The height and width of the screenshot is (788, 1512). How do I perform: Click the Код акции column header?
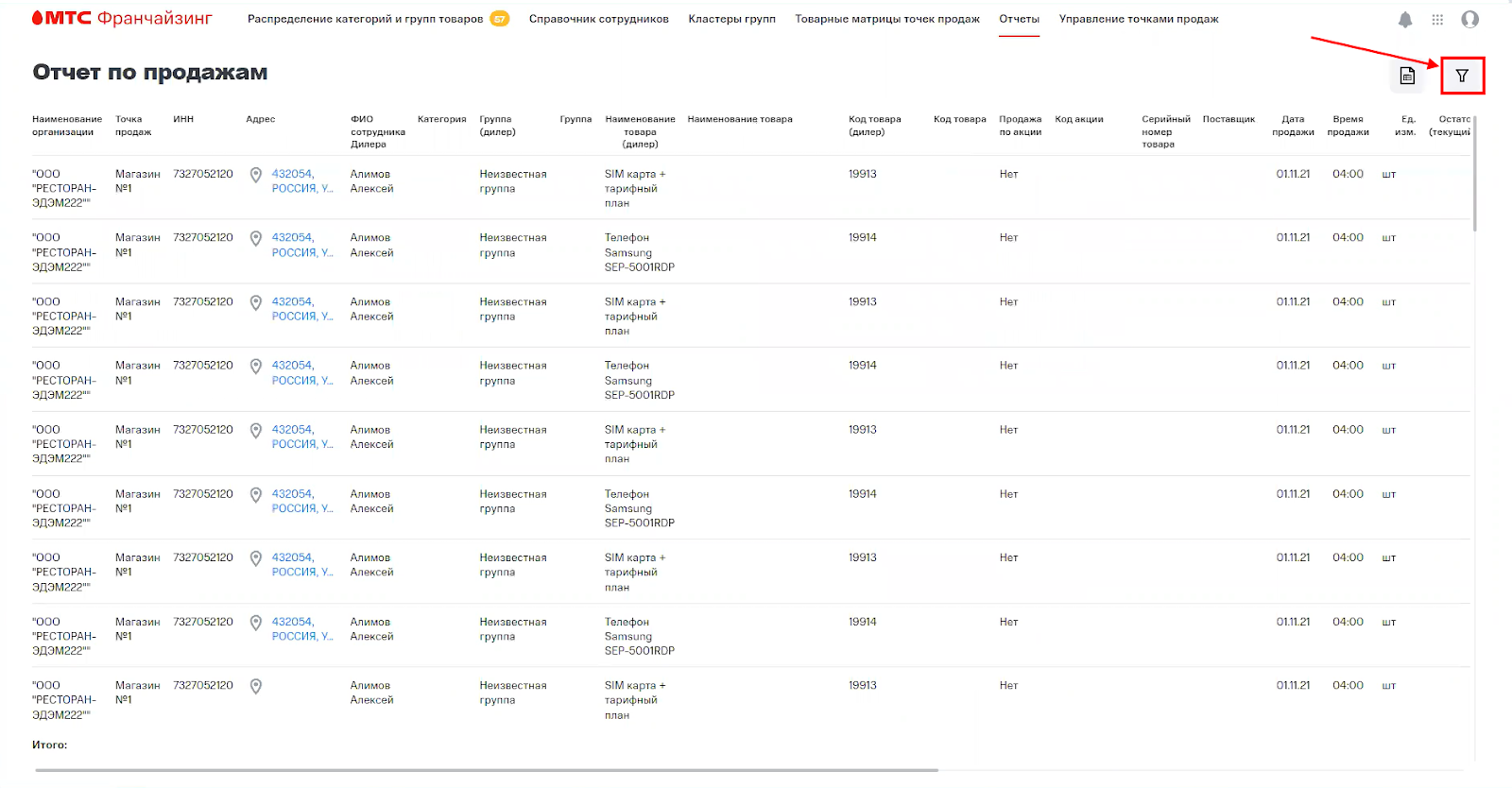[x=1079, y=119]
